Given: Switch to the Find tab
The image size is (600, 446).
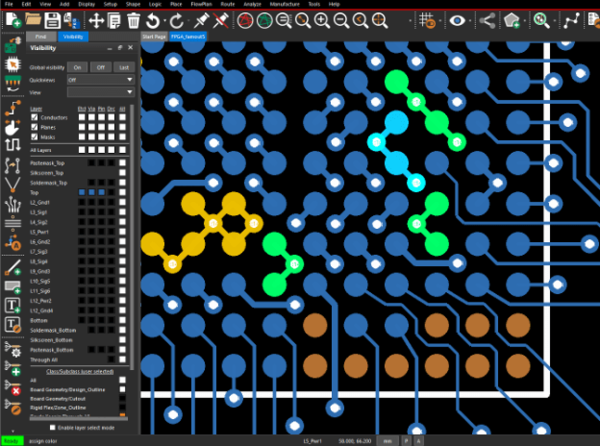Looking at the screenshot, I should (41, 37).
